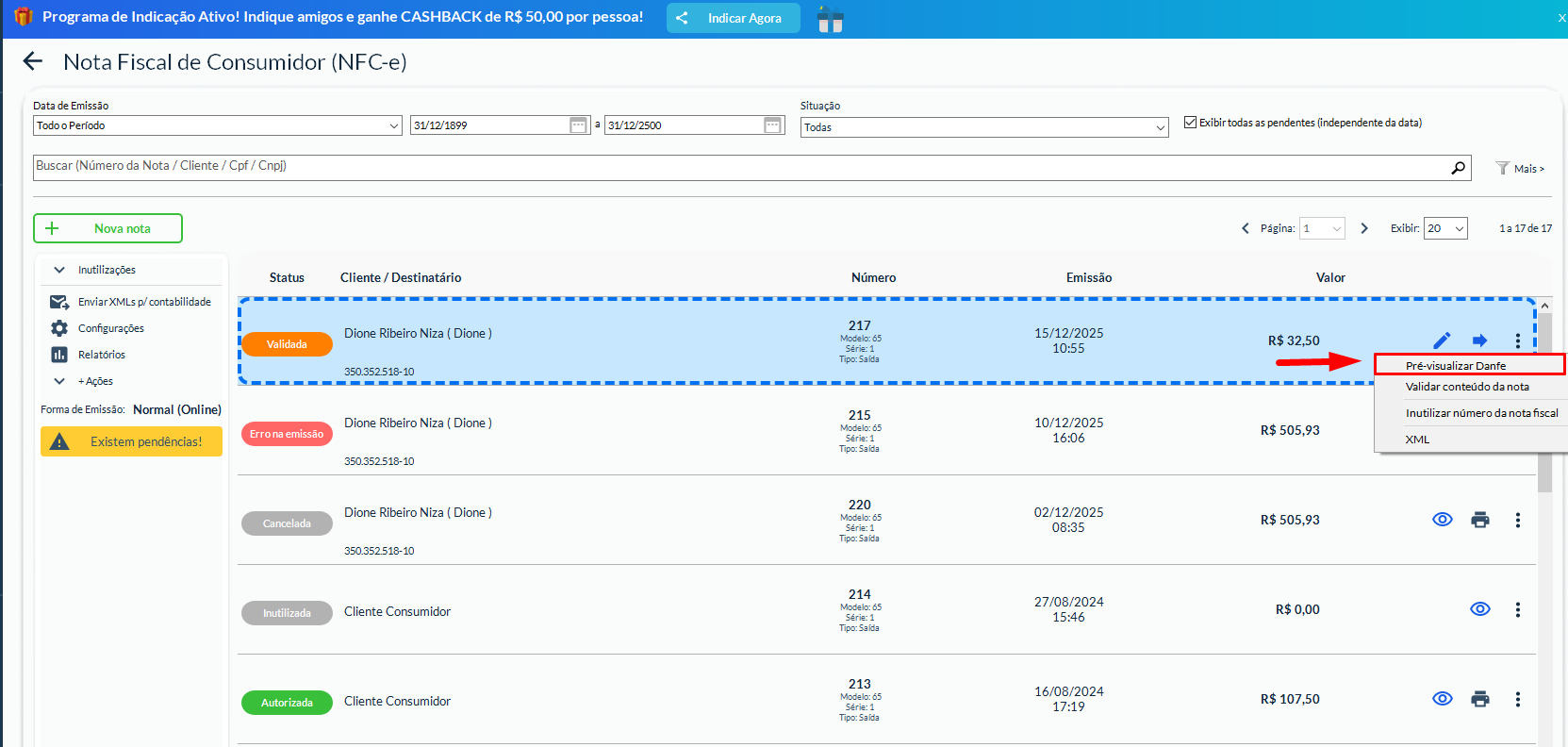This screenshot has width=1568, height=747.
Task: Expand the Inutilizações section
Action: pos(106,270)
